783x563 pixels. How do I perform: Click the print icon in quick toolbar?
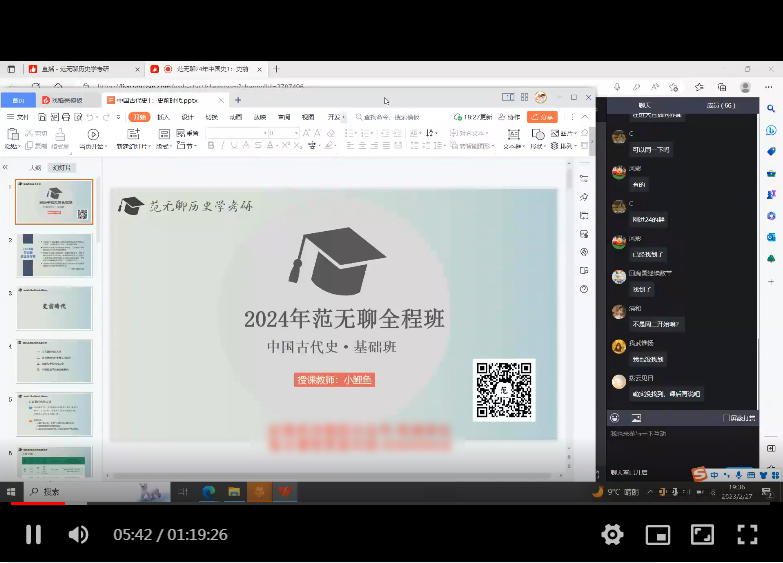tap(66, 117)
